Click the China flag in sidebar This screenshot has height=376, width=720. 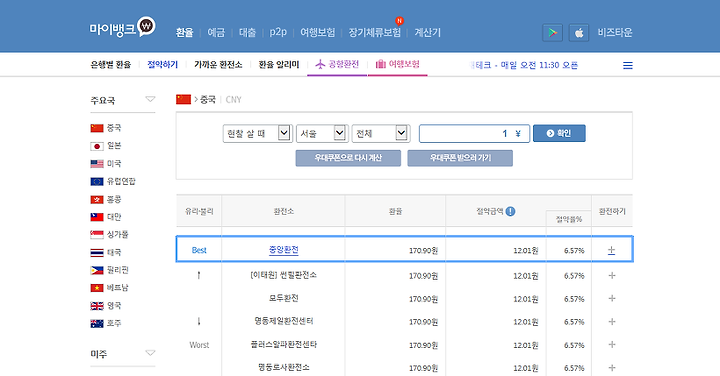(x=97, y=128)
